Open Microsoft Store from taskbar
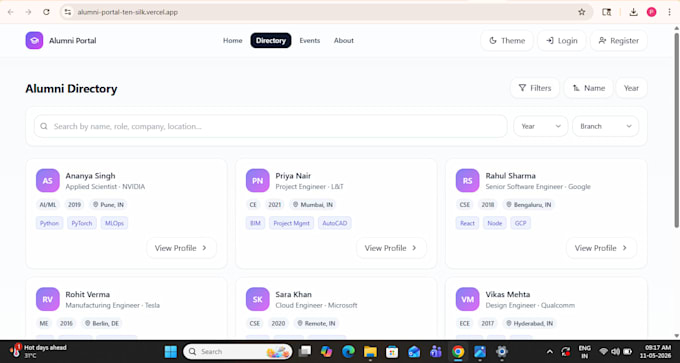Image resolution: width=680 pixels, height=363 pixels. (x=392, y=352)
